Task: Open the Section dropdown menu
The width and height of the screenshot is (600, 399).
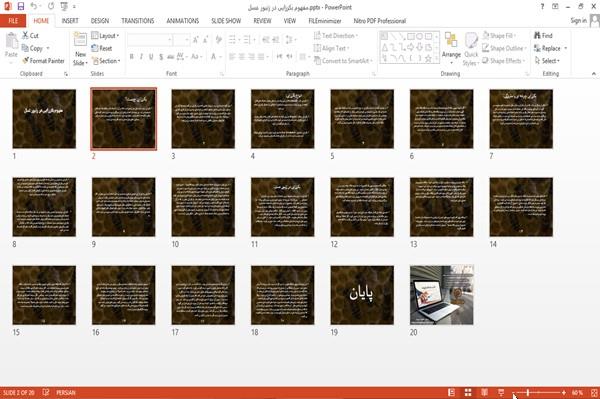Action: (x=106, y=61)
